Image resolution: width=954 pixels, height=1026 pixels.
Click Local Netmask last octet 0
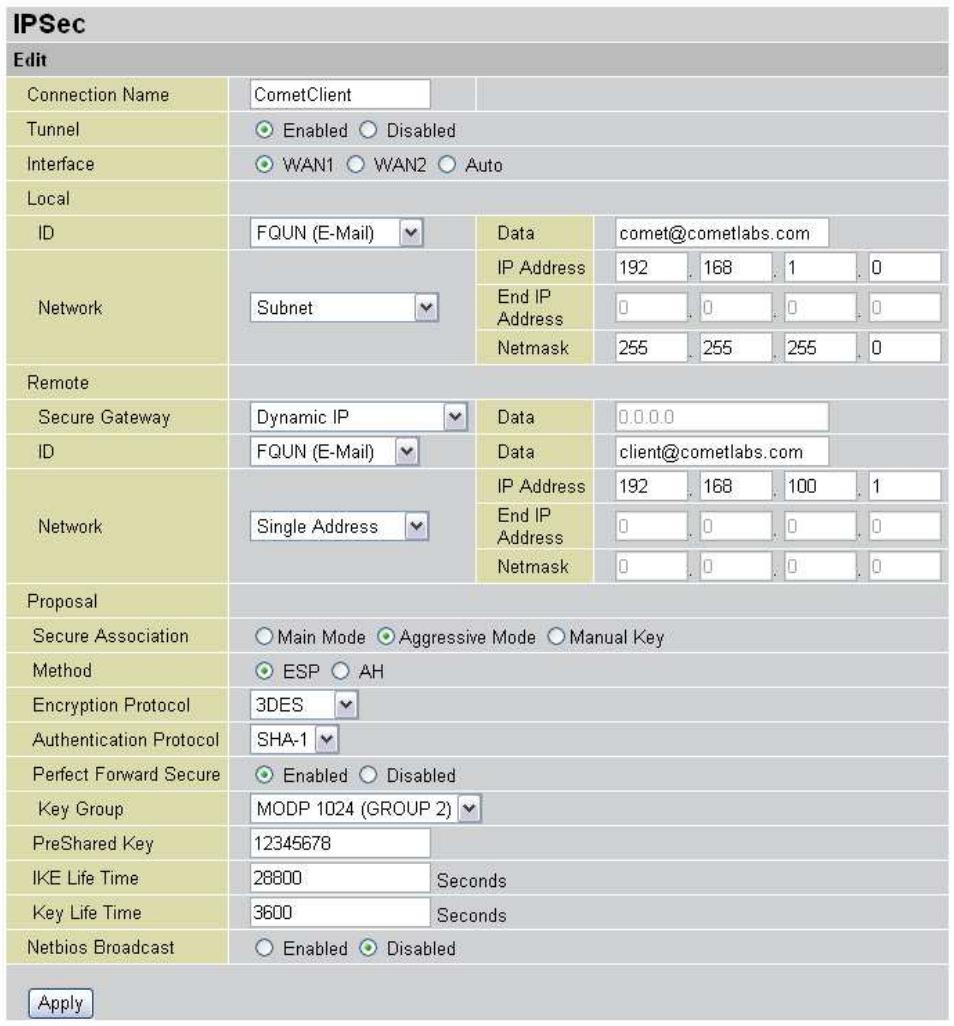pos(904,347)
